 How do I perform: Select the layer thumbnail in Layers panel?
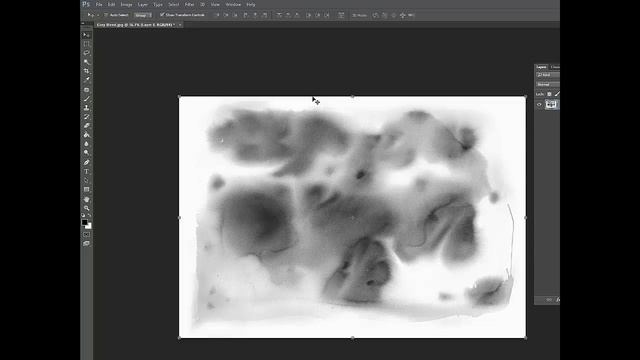[551, 105]
